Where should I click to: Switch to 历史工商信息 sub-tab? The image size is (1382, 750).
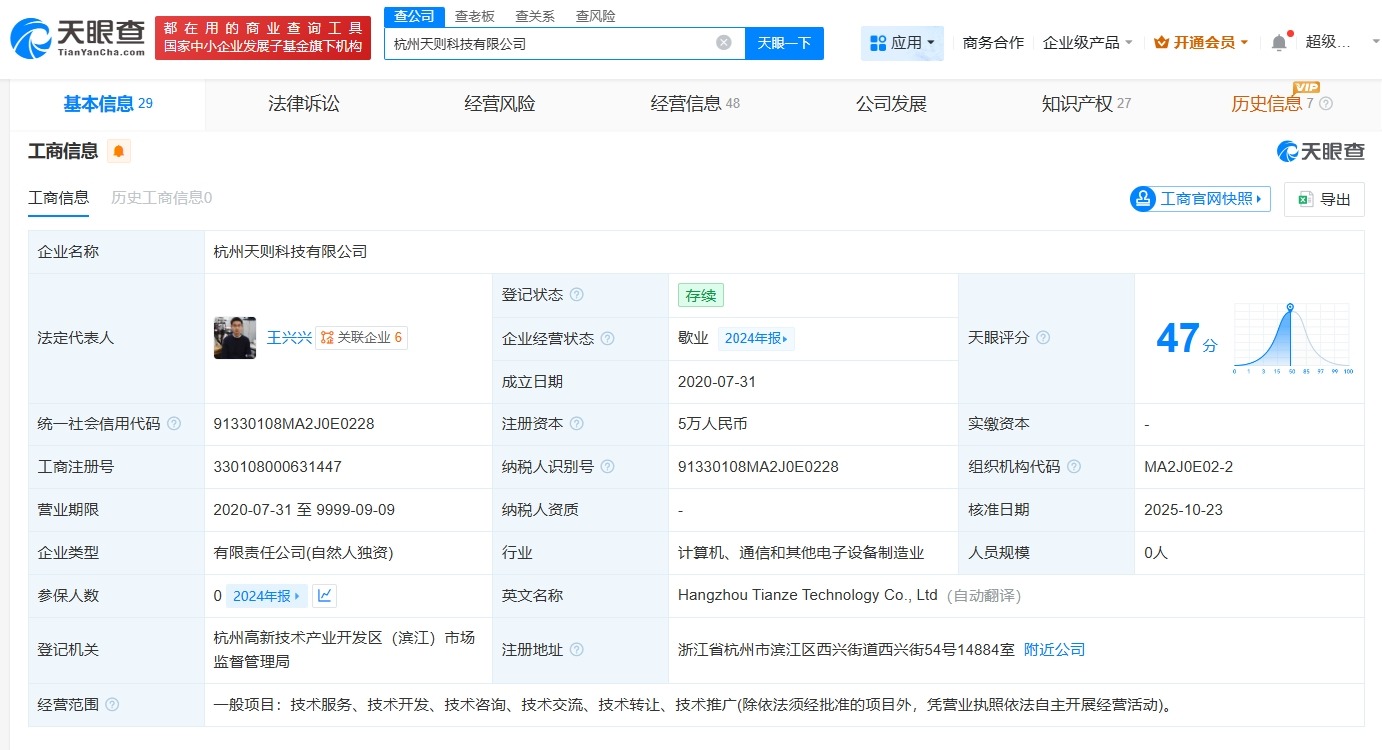tap(162, 197)
